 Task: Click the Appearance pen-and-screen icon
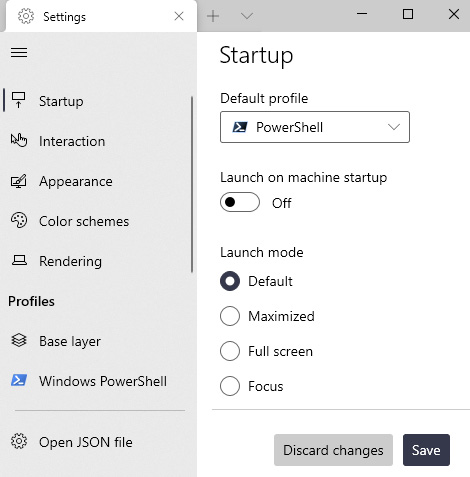[19, 181]
